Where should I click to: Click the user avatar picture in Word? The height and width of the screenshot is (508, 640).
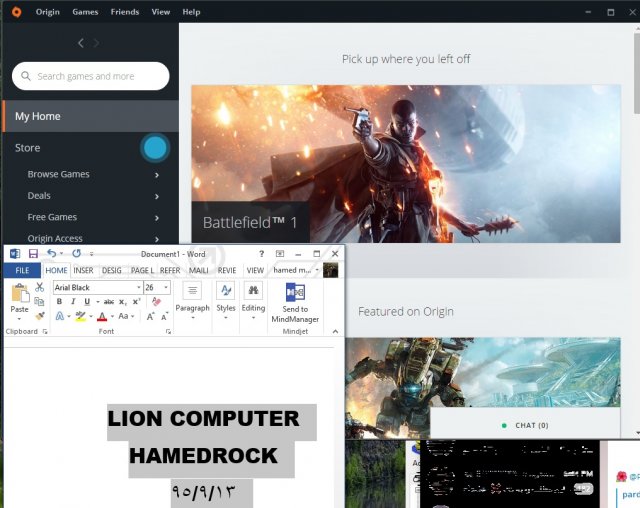[331, 270]
